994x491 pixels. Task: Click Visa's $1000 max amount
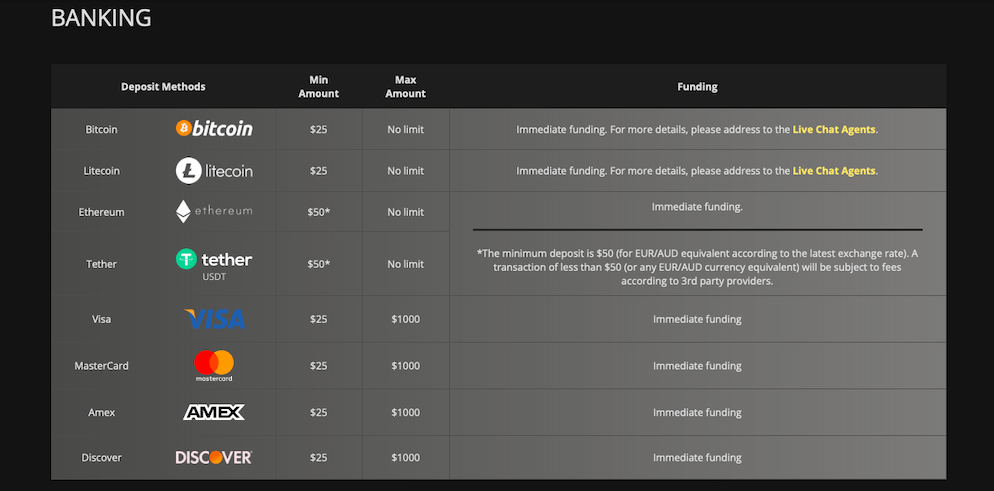[x=406, y=319]
